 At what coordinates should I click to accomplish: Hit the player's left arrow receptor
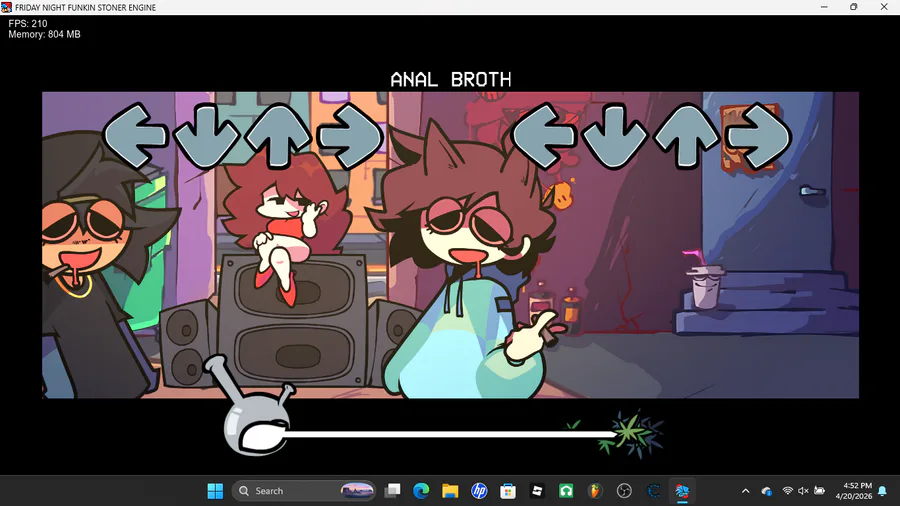542,136
